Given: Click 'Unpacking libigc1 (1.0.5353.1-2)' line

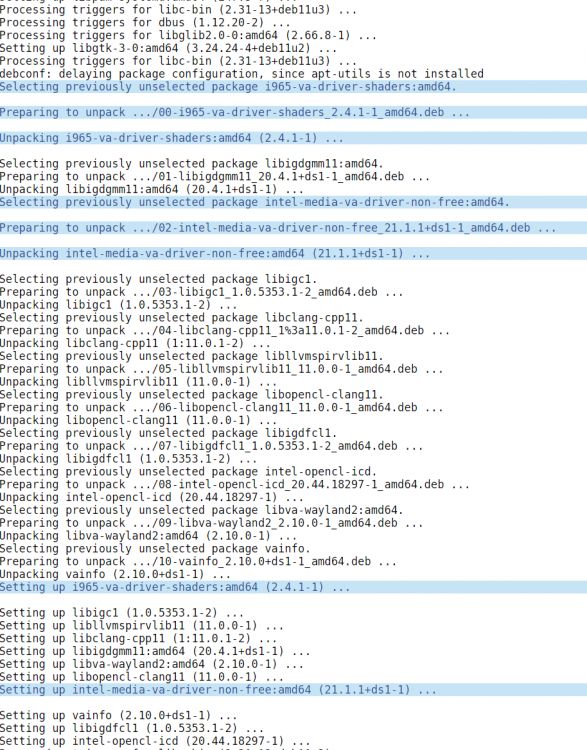Looking at the screenshot, I should 118,305.
